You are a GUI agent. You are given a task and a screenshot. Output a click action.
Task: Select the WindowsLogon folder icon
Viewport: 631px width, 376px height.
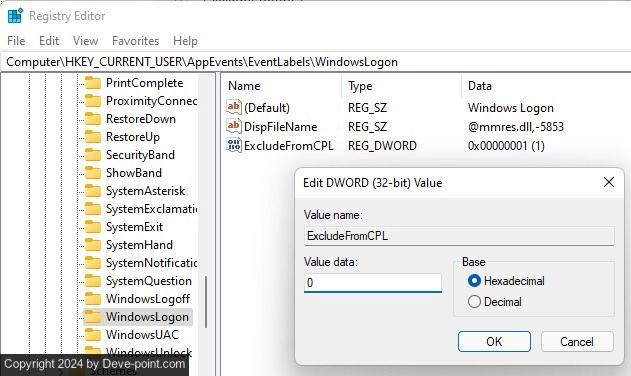pyautogui.click(x=93, y=317)
